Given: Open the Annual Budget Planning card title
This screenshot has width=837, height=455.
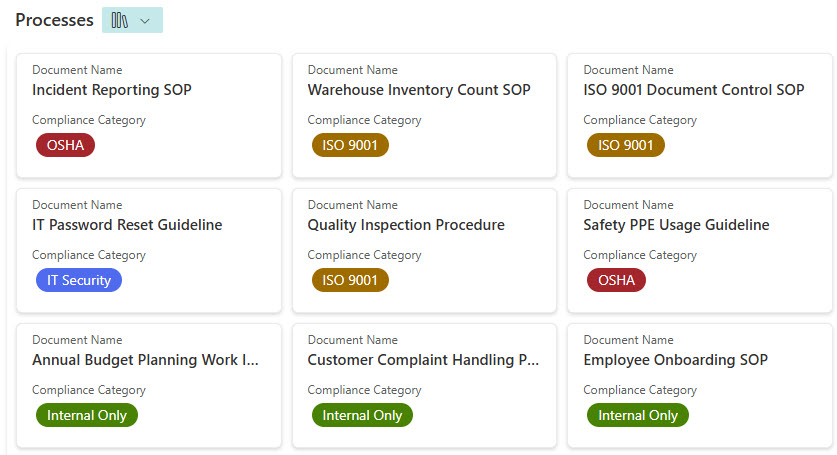Looking at the screenshot, I should coord(146,360).
